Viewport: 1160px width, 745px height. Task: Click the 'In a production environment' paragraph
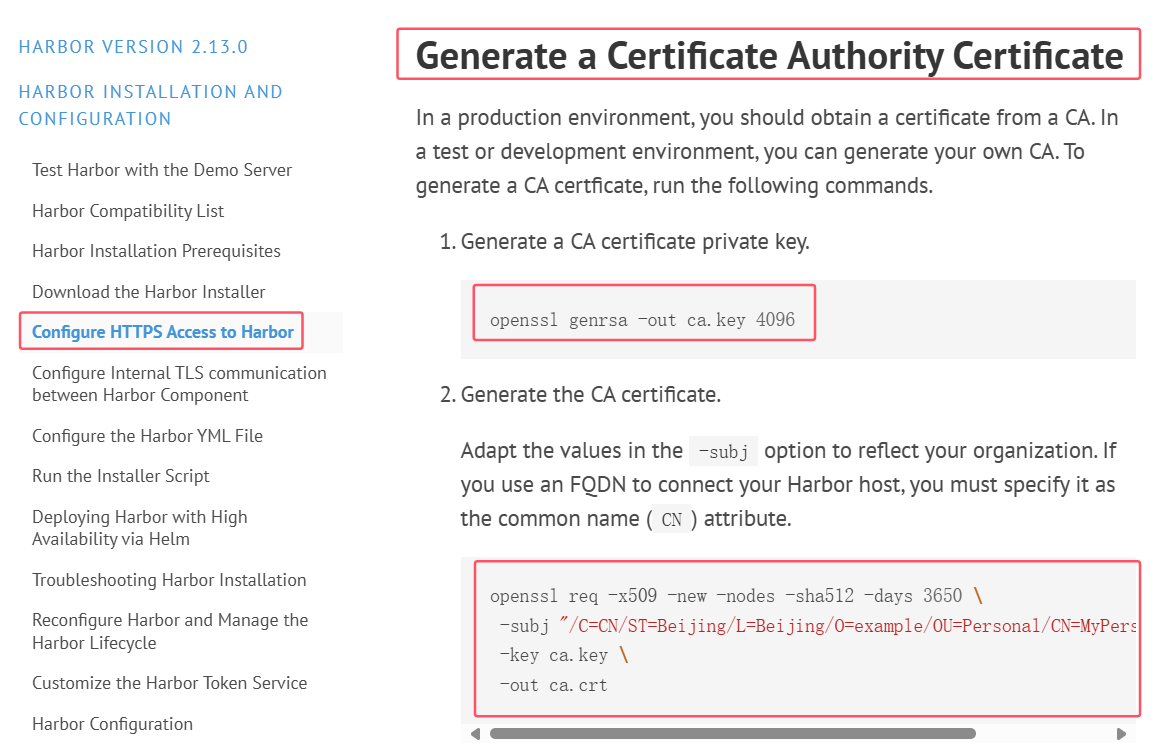(767, 152)
